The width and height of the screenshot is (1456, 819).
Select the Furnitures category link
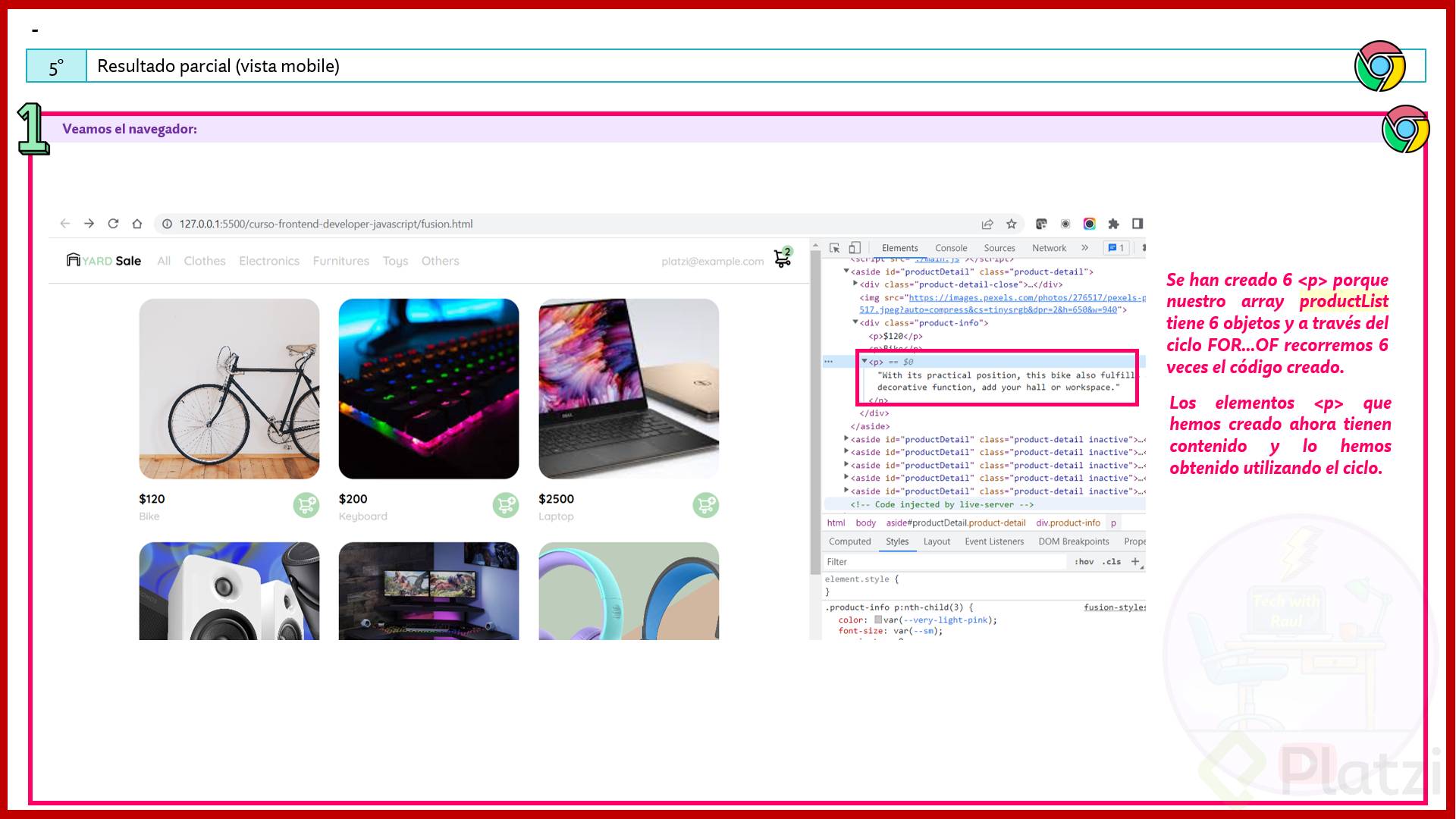coord(341,261)
